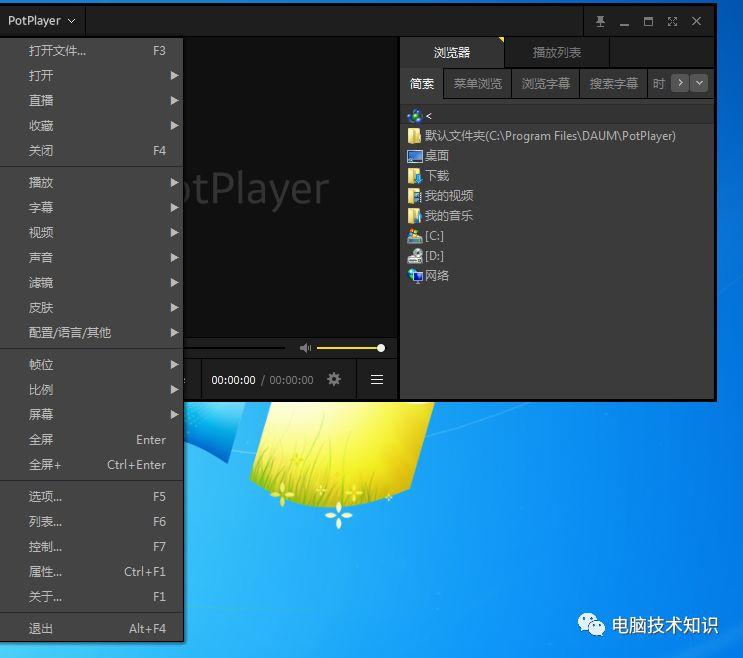Expand the 打开 submenu

[91, 76]
